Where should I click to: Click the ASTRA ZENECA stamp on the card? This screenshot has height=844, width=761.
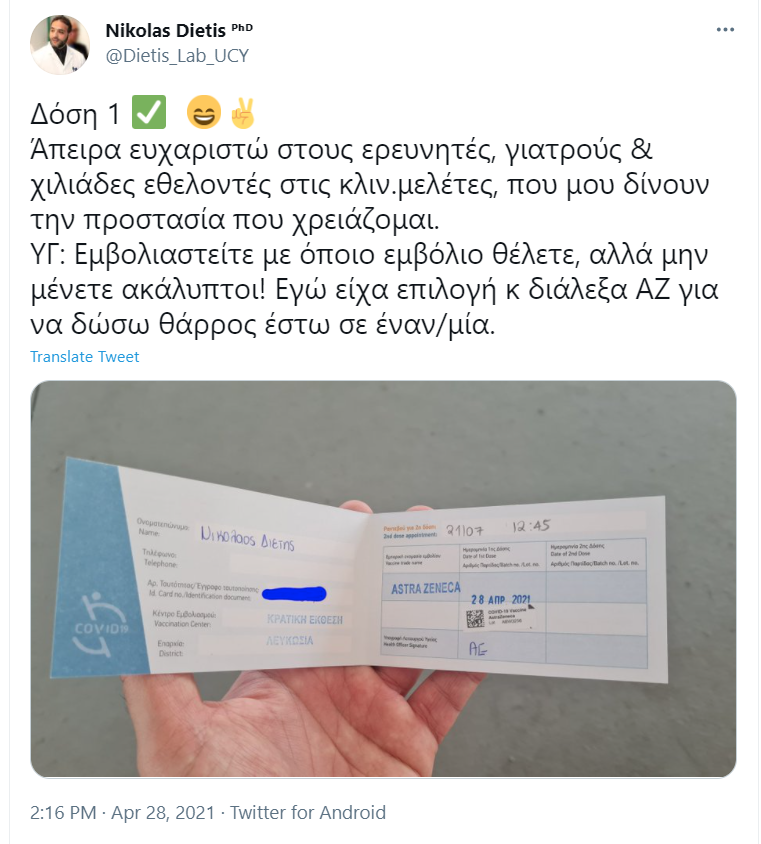point(426,588)
